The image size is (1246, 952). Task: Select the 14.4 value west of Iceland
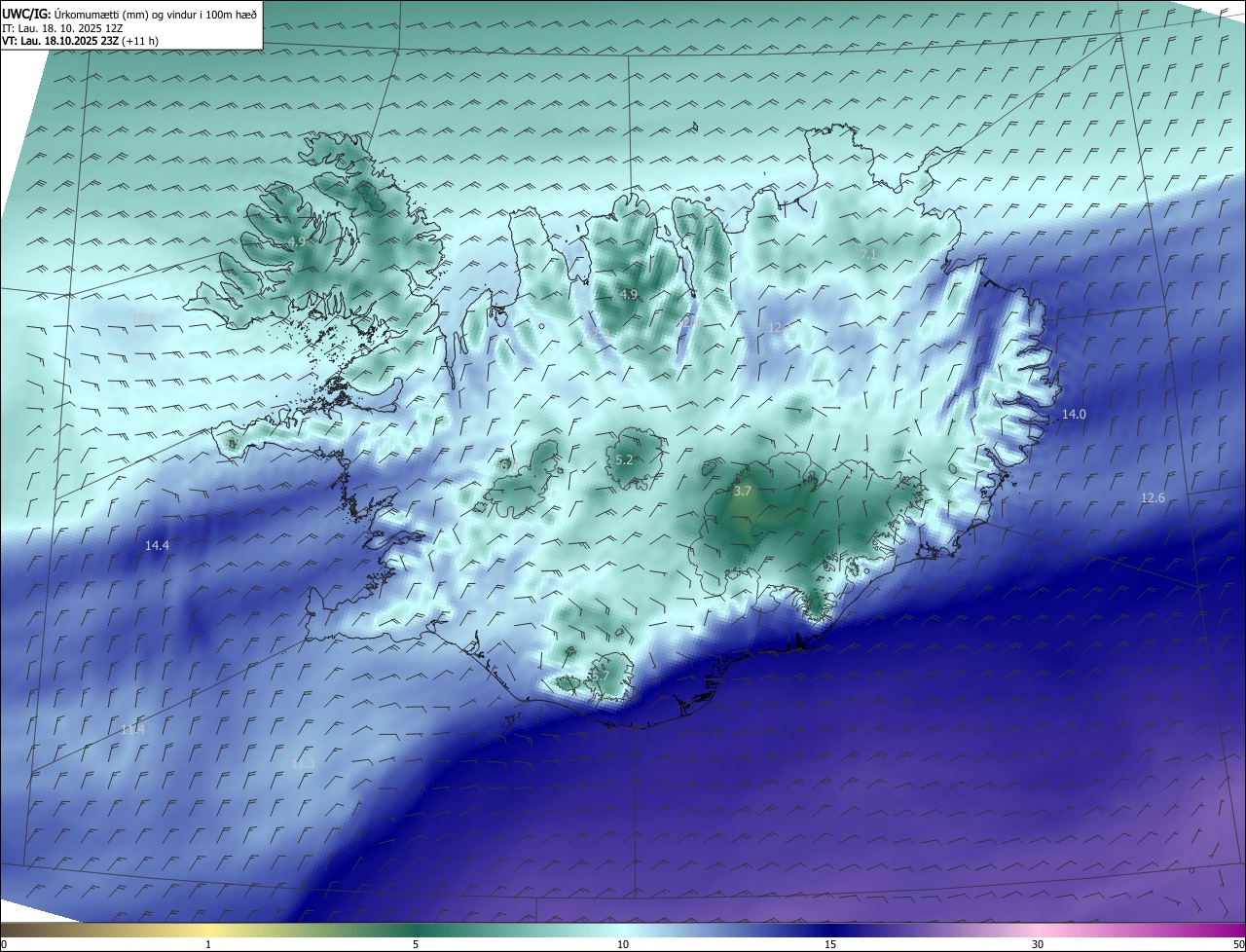tap(157, 546)
